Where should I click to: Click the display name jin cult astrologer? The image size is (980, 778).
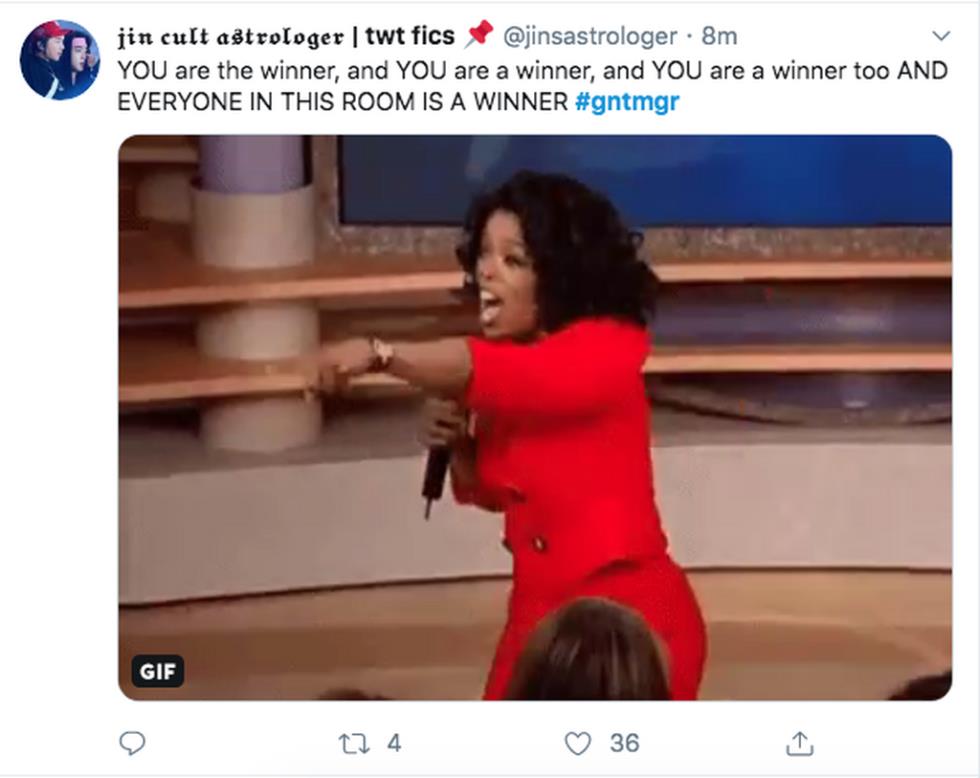[231, 37]
